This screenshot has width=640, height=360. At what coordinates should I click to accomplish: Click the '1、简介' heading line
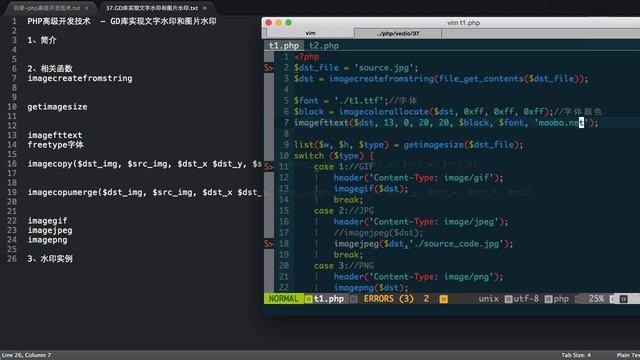pyautogui.click(x=42, y=40)
